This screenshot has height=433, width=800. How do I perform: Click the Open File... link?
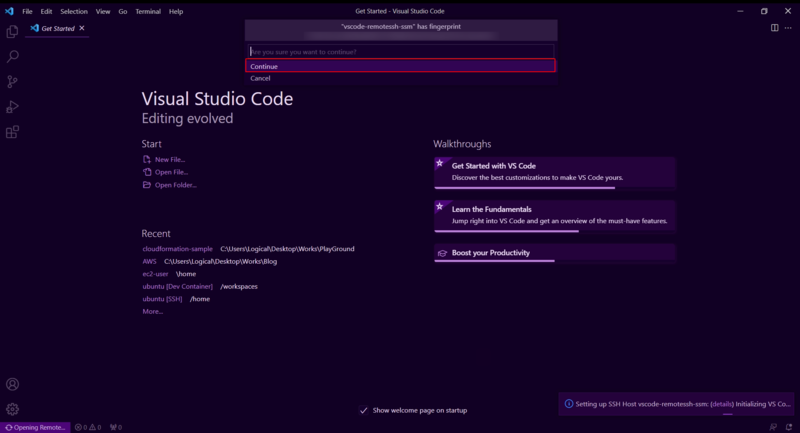[x=171, y=172]
